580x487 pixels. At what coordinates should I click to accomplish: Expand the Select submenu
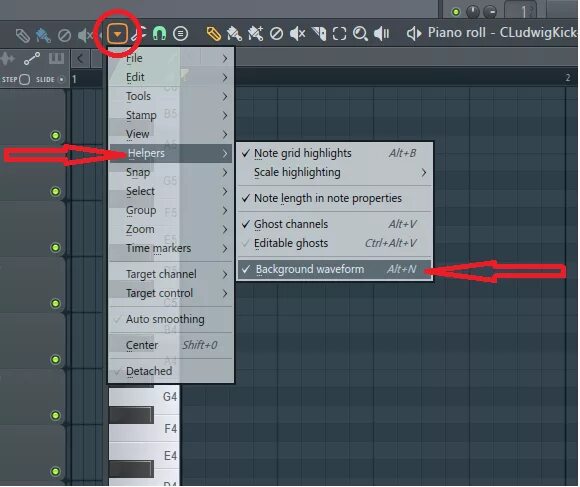(171, 191)
